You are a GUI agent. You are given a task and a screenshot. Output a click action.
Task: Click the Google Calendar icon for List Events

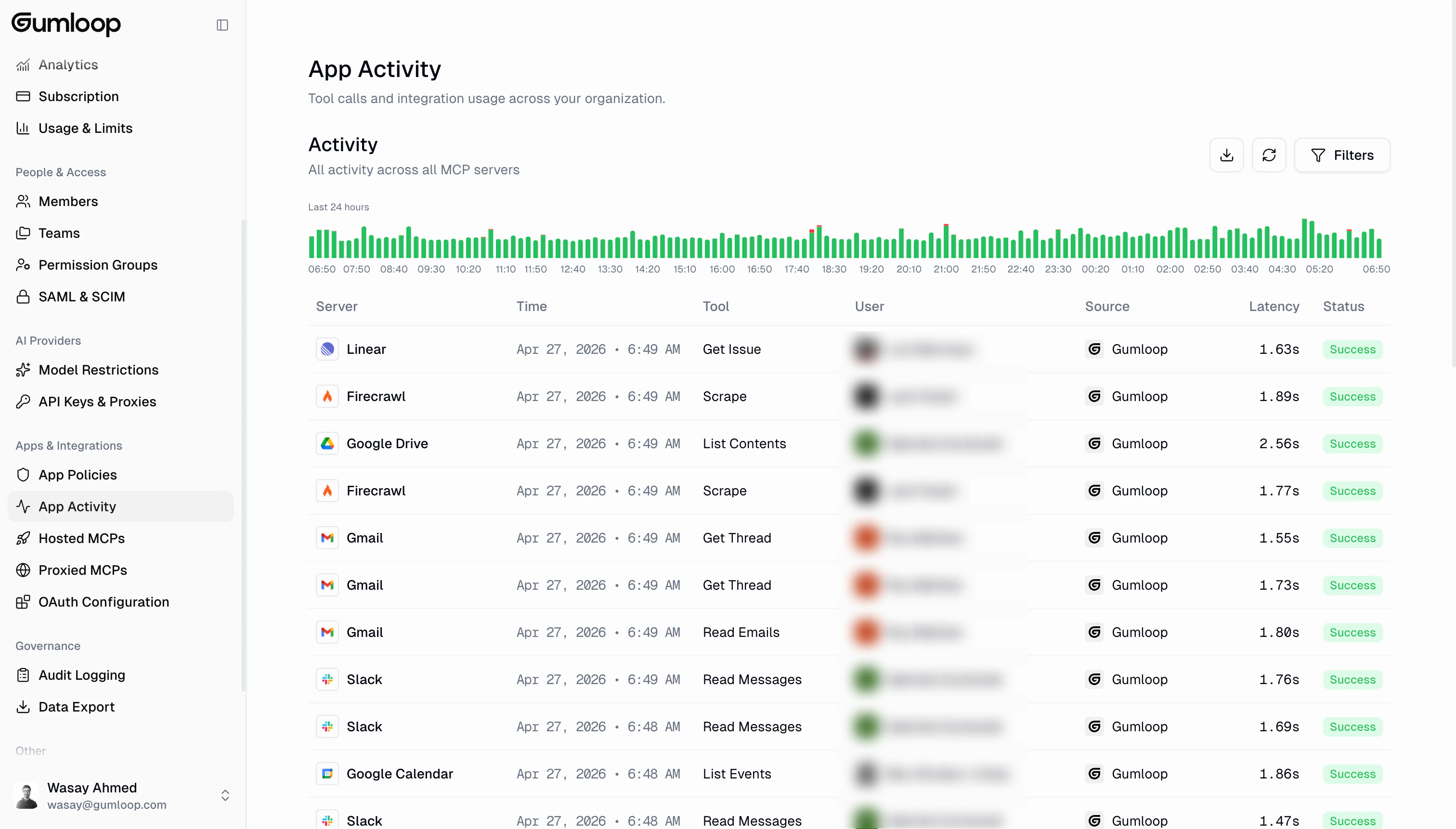coord(328,773)
